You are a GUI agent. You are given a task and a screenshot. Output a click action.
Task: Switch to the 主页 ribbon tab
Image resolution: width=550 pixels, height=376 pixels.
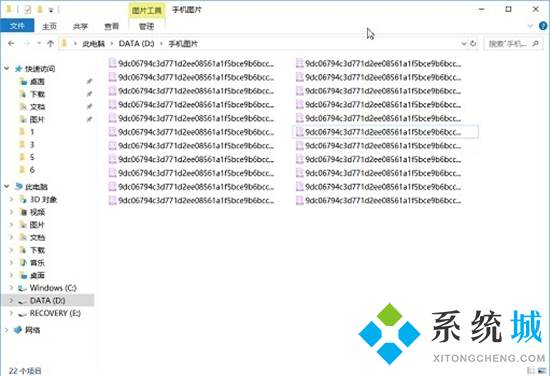point(49,26)
